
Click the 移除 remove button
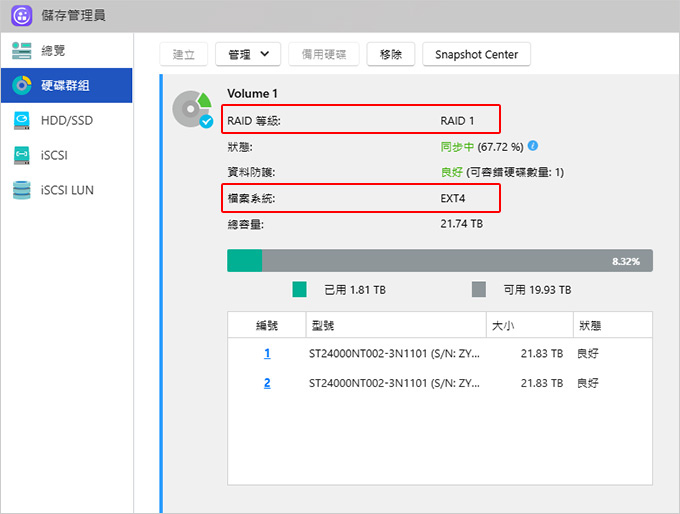click(x=391, y=54)
